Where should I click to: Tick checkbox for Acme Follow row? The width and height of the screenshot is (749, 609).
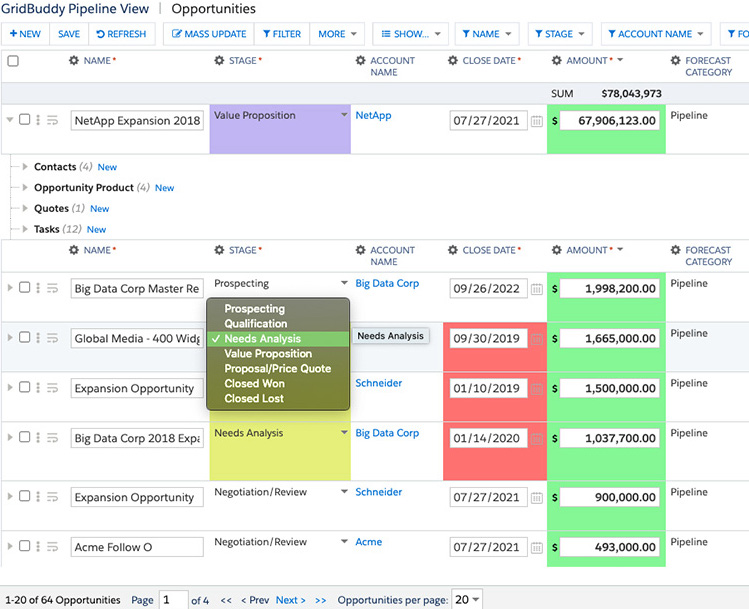(24, 546)
